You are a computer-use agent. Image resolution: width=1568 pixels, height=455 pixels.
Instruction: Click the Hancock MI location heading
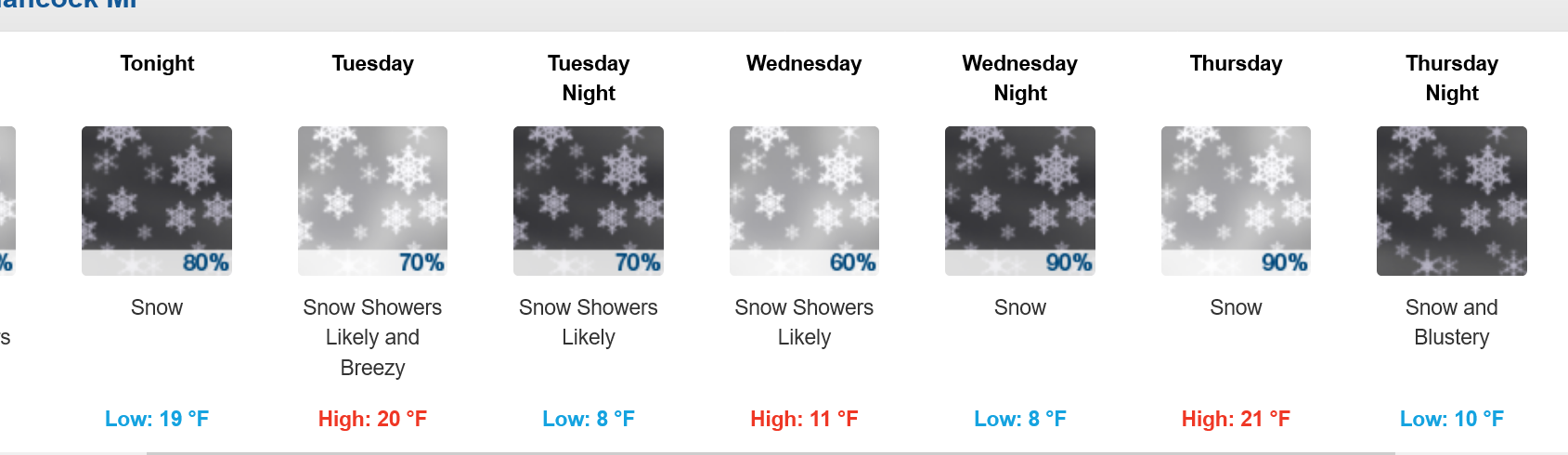coord(69,4)
